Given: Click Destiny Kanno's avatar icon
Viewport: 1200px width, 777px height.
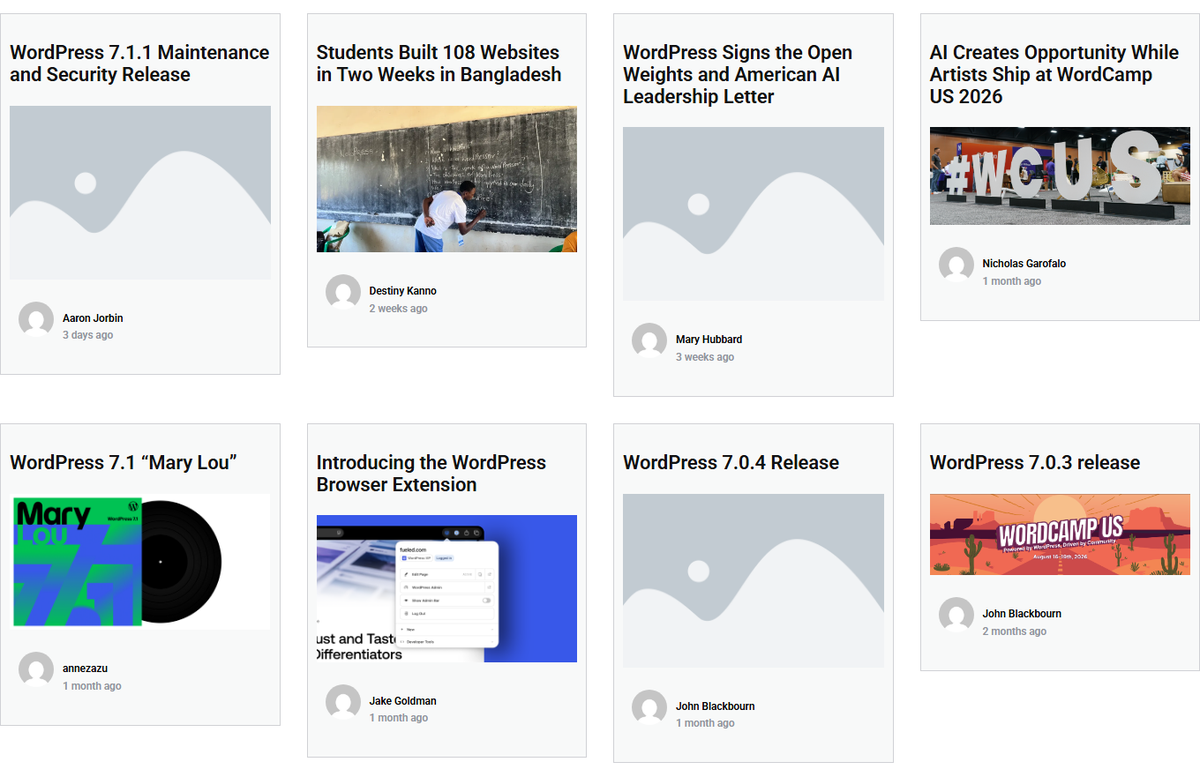Looking at the screenshot, I should point(343,292).
